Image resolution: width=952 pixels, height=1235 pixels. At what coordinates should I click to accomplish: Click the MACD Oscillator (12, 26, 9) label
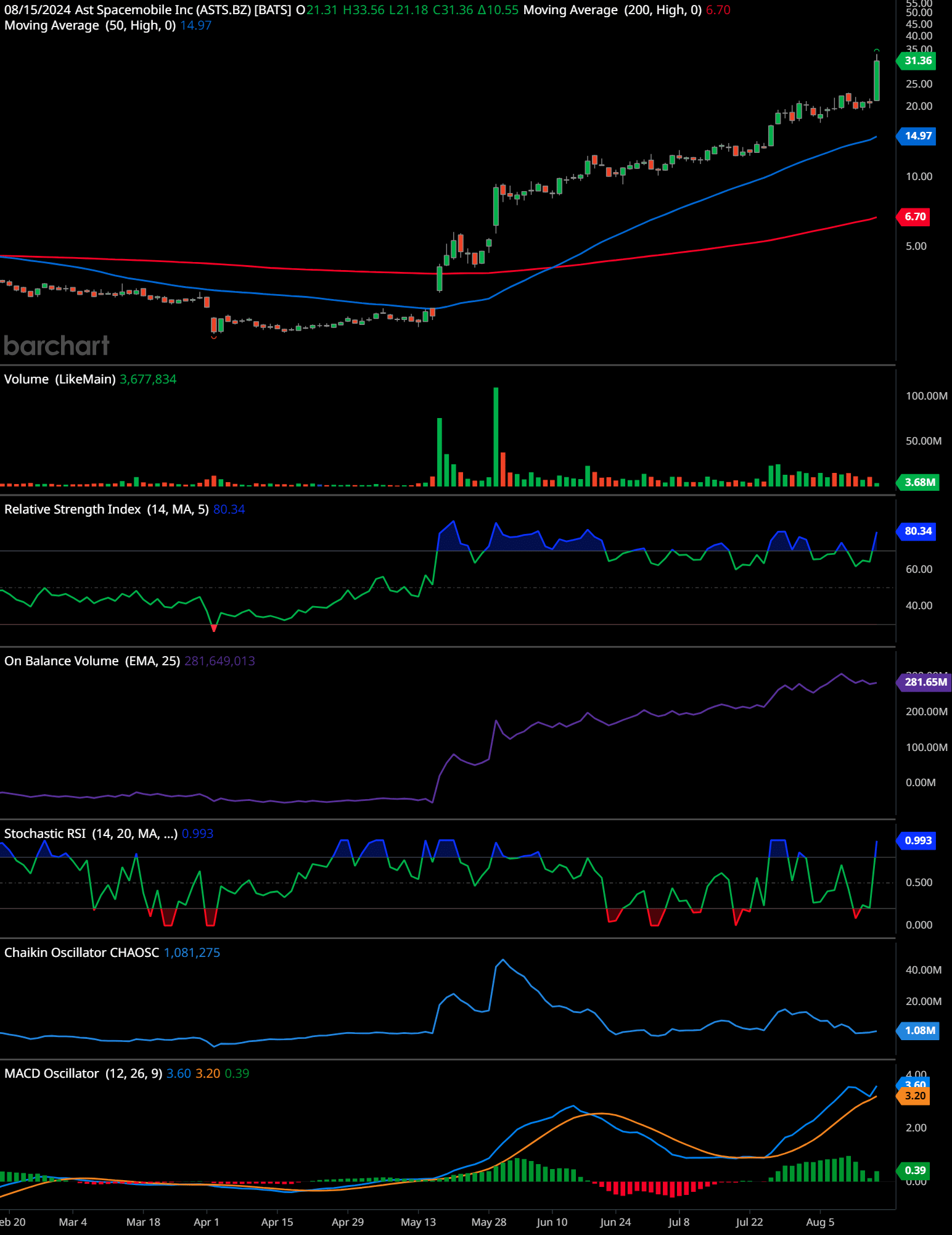(83, 1073)
